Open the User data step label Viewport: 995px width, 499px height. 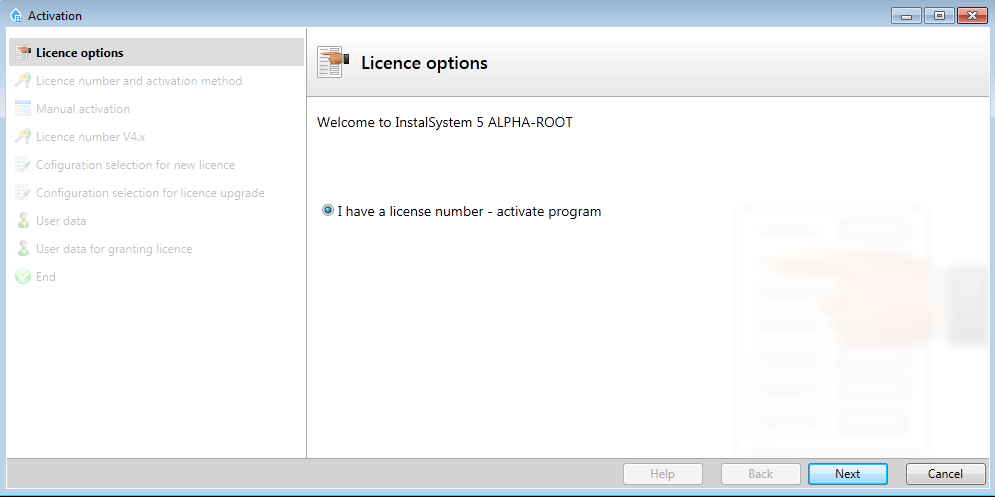(x=61, y=220)
